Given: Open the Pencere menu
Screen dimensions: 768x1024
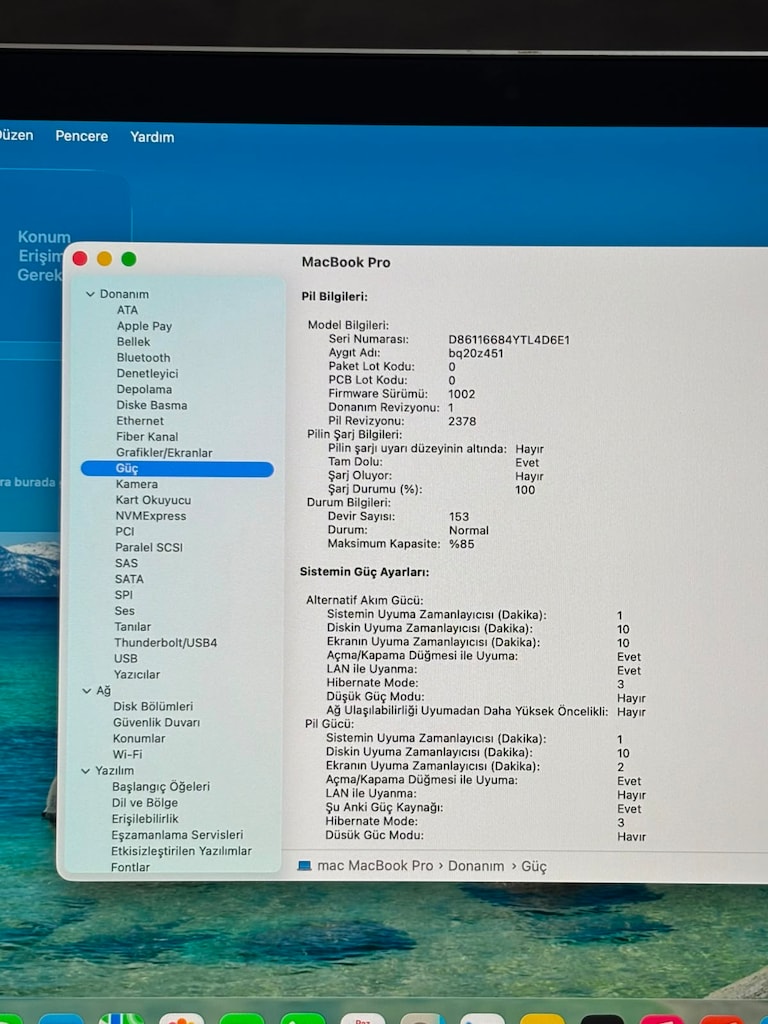Looking at the screenshot, I should (x=82, y=136).
